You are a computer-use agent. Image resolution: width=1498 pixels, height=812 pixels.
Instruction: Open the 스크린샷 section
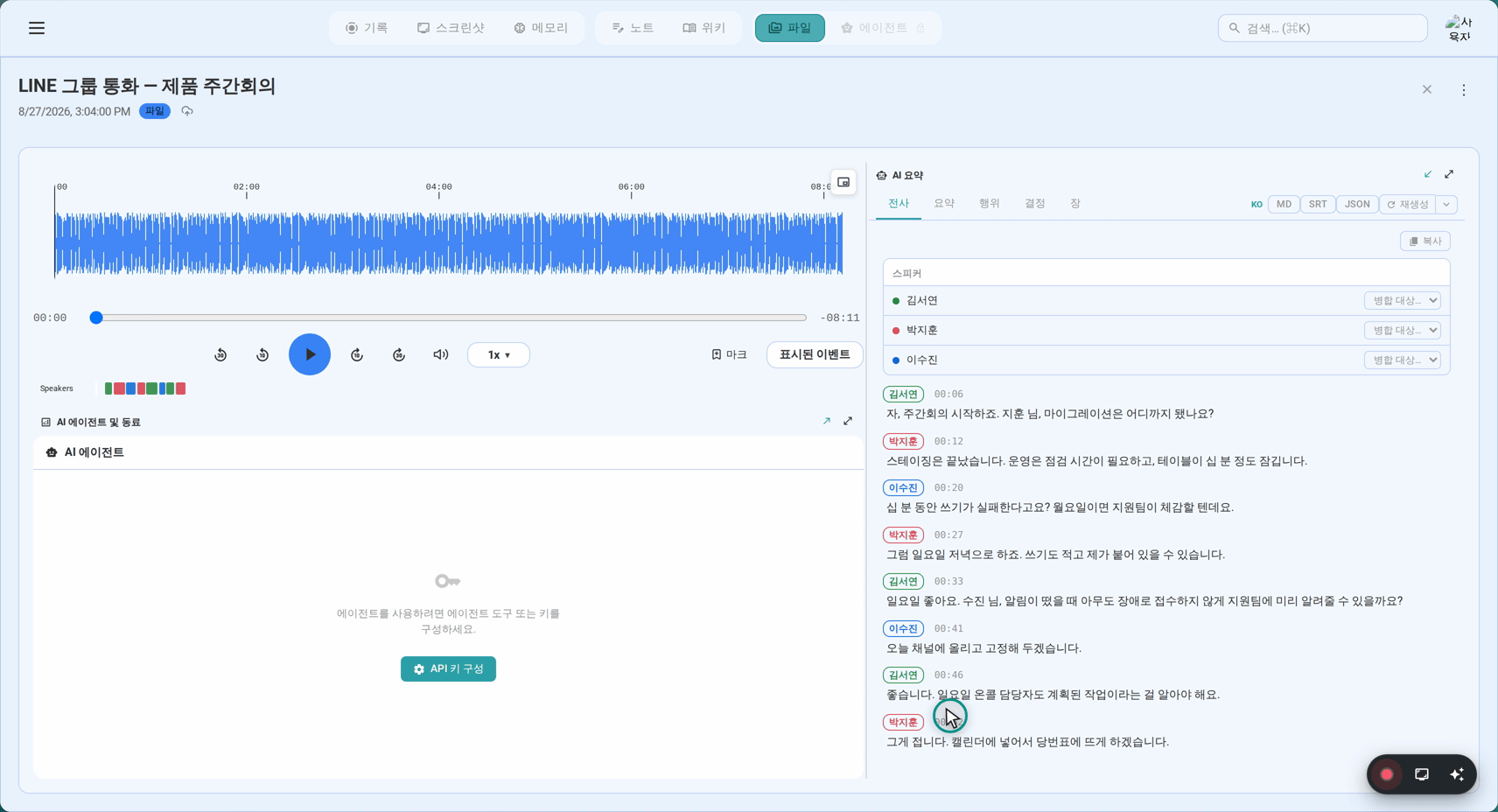(451, 28)
